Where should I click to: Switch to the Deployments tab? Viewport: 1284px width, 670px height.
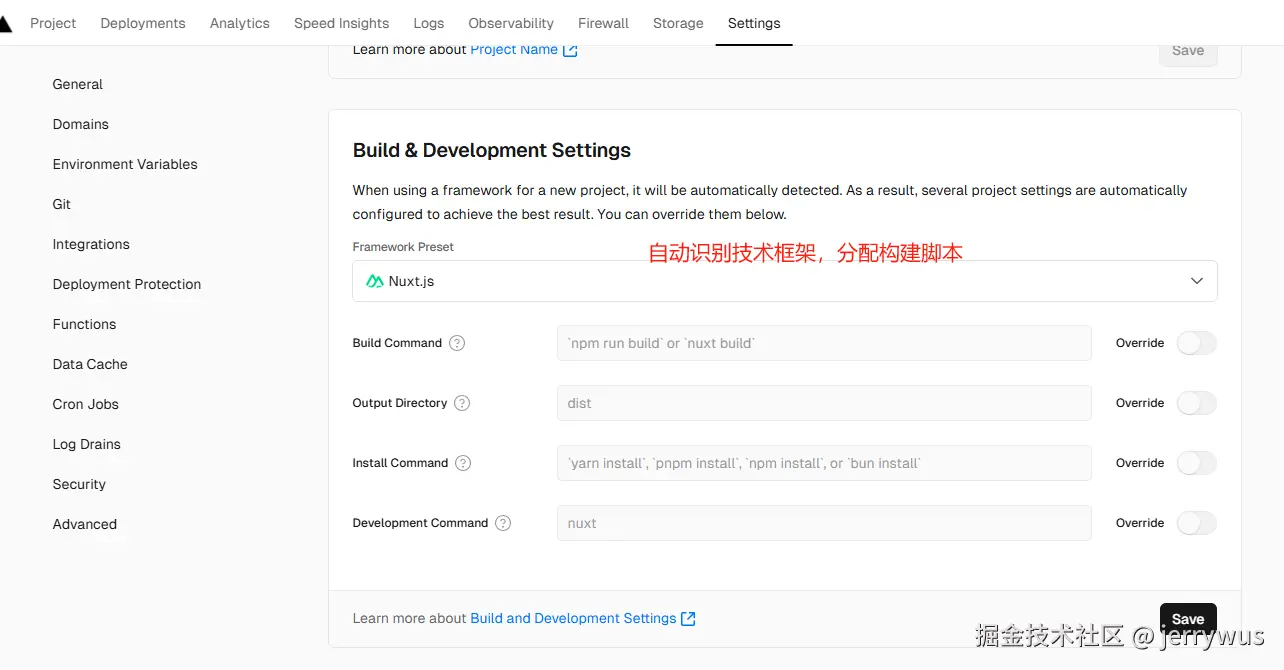143,23
